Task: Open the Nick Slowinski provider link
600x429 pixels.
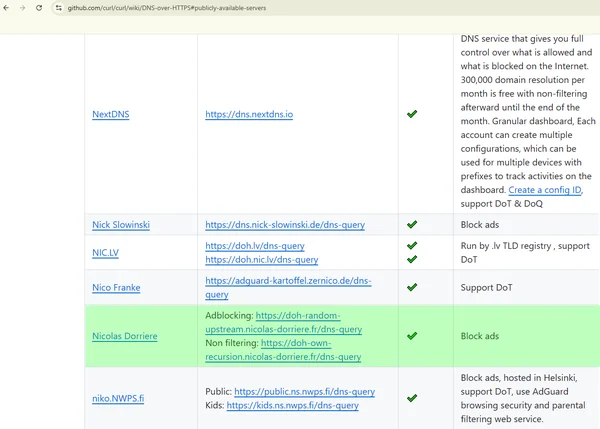Action: coord(121,225)
